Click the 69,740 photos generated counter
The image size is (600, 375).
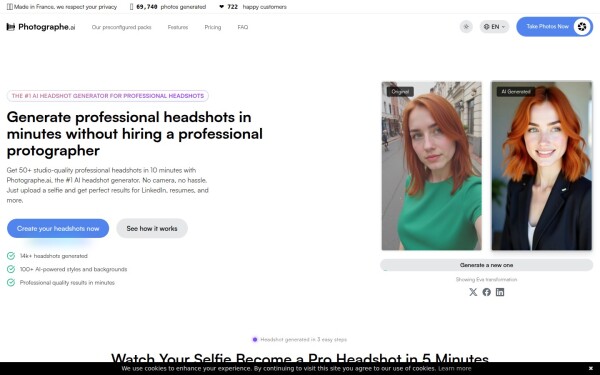[x=171, y=7]
